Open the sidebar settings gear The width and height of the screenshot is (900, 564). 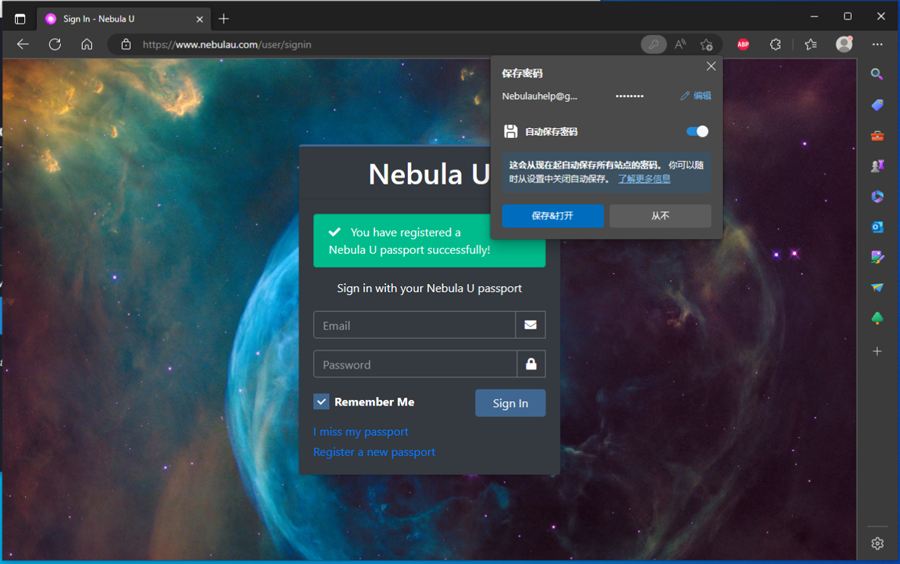pyautogui.click(x=877, y=543)
